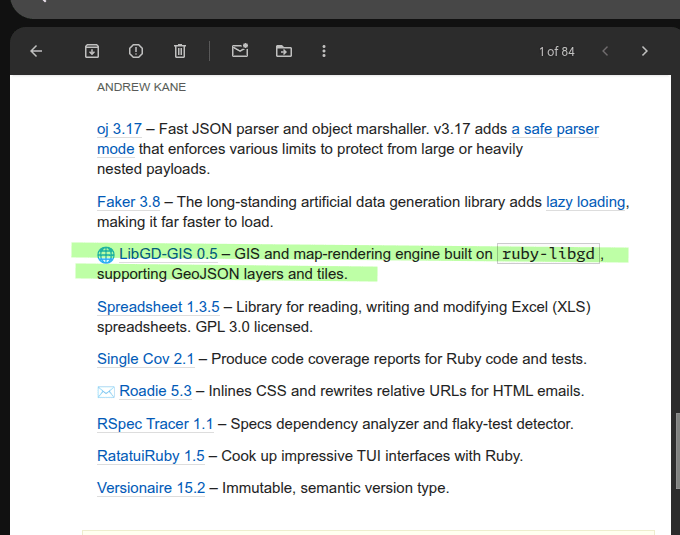The image size is (680, 535).
Task: Mark the email as unread
Action: [240, 51]
